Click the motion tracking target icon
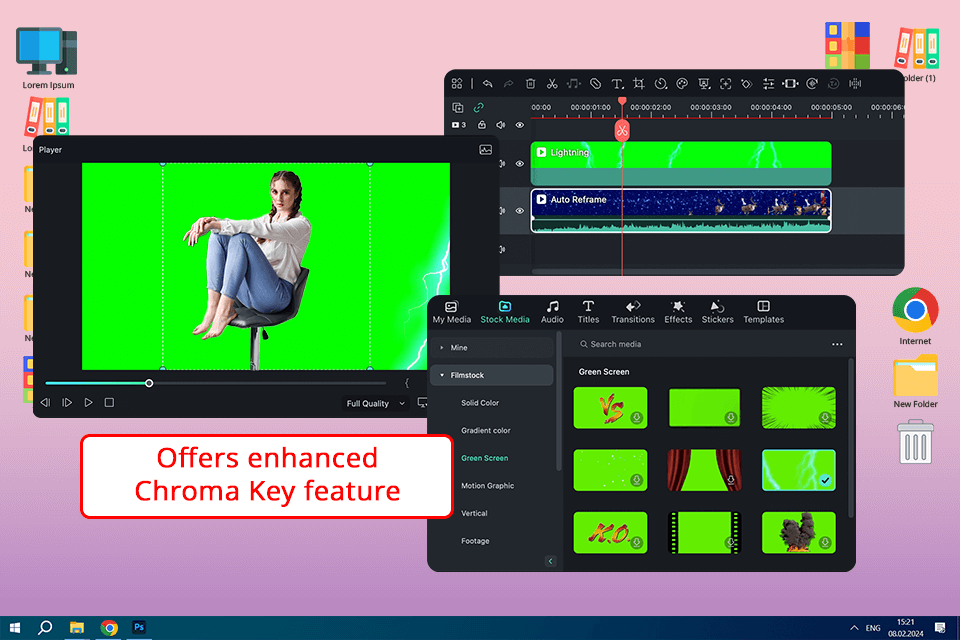This screenshot has height=640, width=960. click(726, 83)
